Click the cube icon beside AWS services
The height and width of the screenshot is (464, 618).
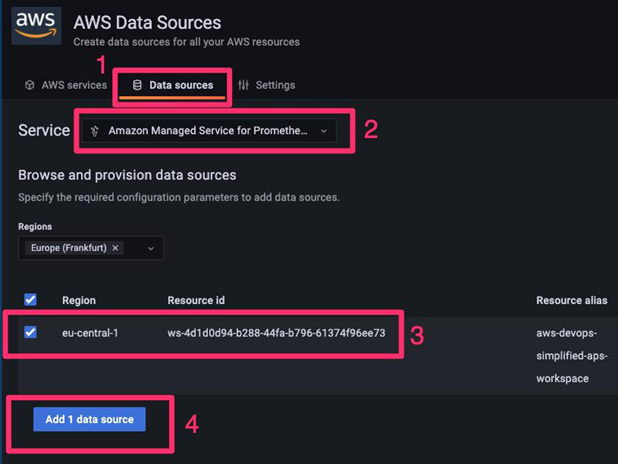pyautogui.click(x=30, y=85)
